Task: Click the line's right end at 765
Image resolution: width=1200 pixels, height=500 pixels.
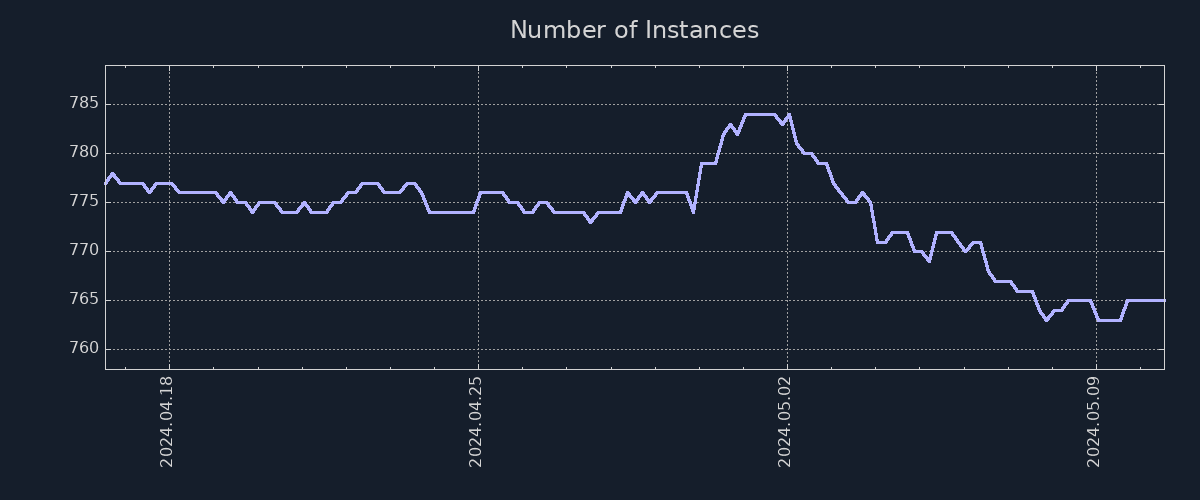Action: click(1163, 300)
